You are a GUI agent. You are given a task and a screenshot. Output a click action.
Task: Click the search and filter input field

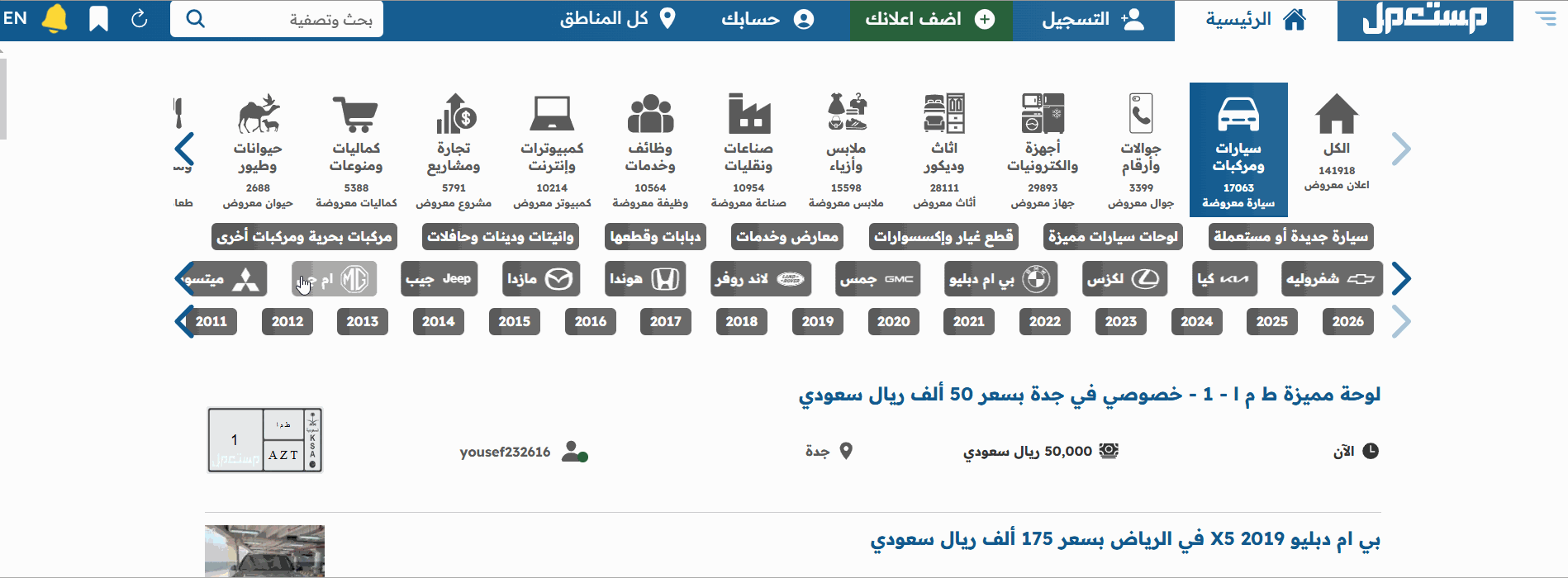click(277, 19)
